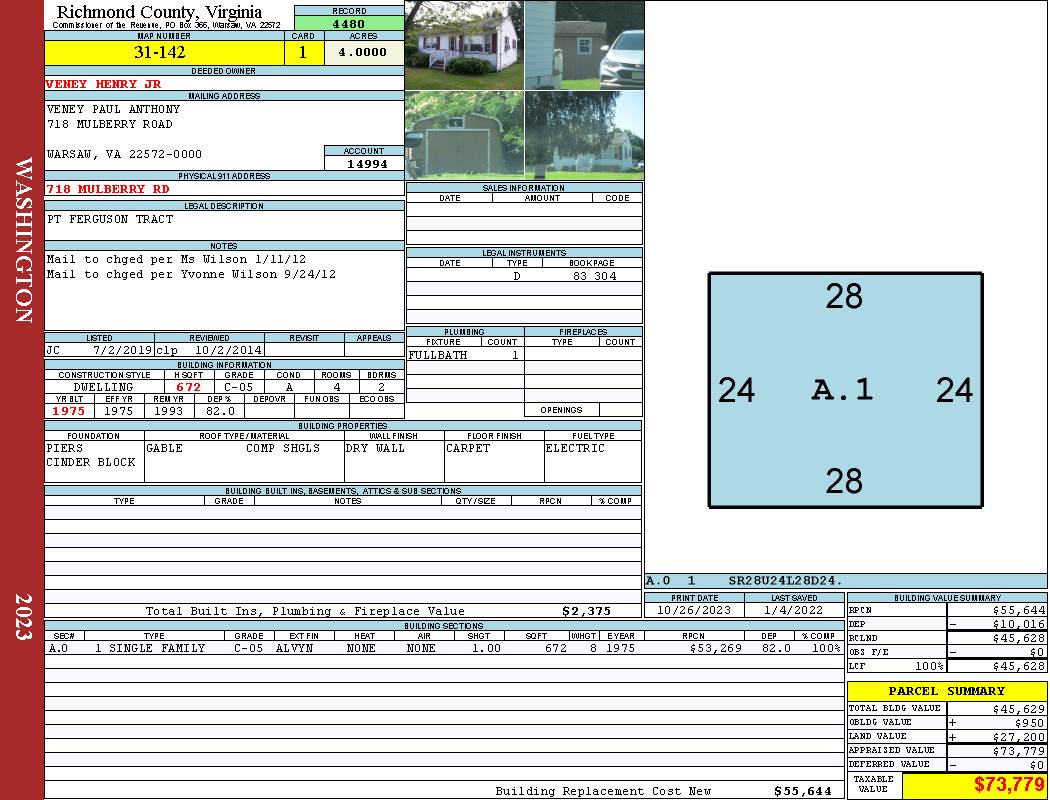
Task: Select the DEP % value 82.0
Action: 220,411
